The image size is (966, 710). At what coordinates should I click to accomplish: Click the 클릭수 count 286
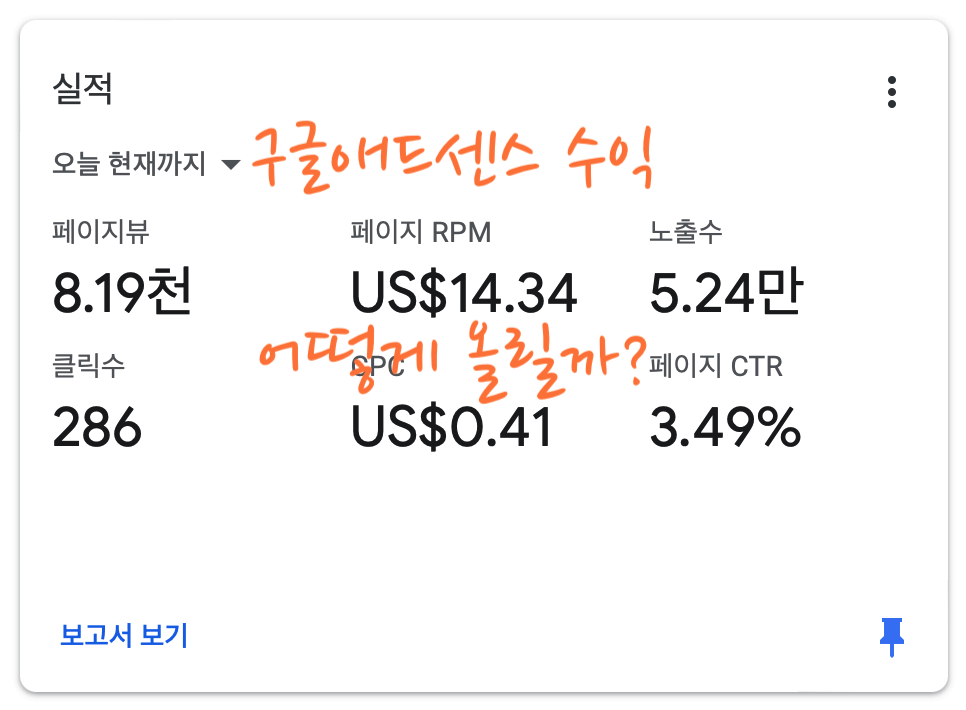[x=96, y=430]
